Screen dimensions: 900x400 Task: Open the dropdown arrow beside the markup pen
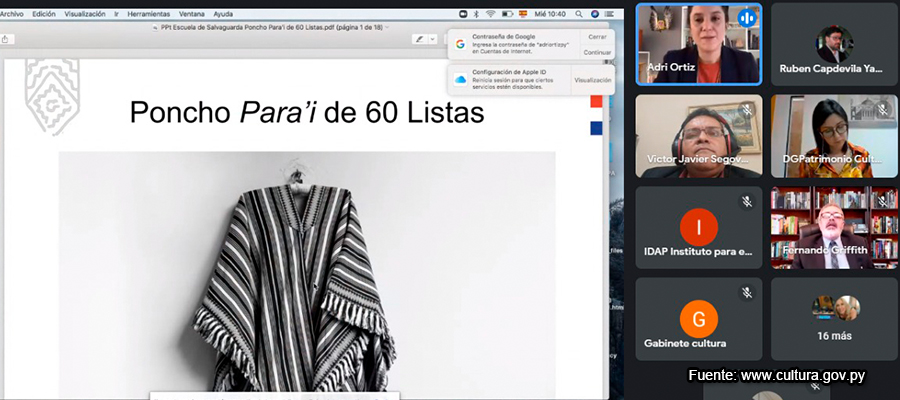tap(434, 39)
